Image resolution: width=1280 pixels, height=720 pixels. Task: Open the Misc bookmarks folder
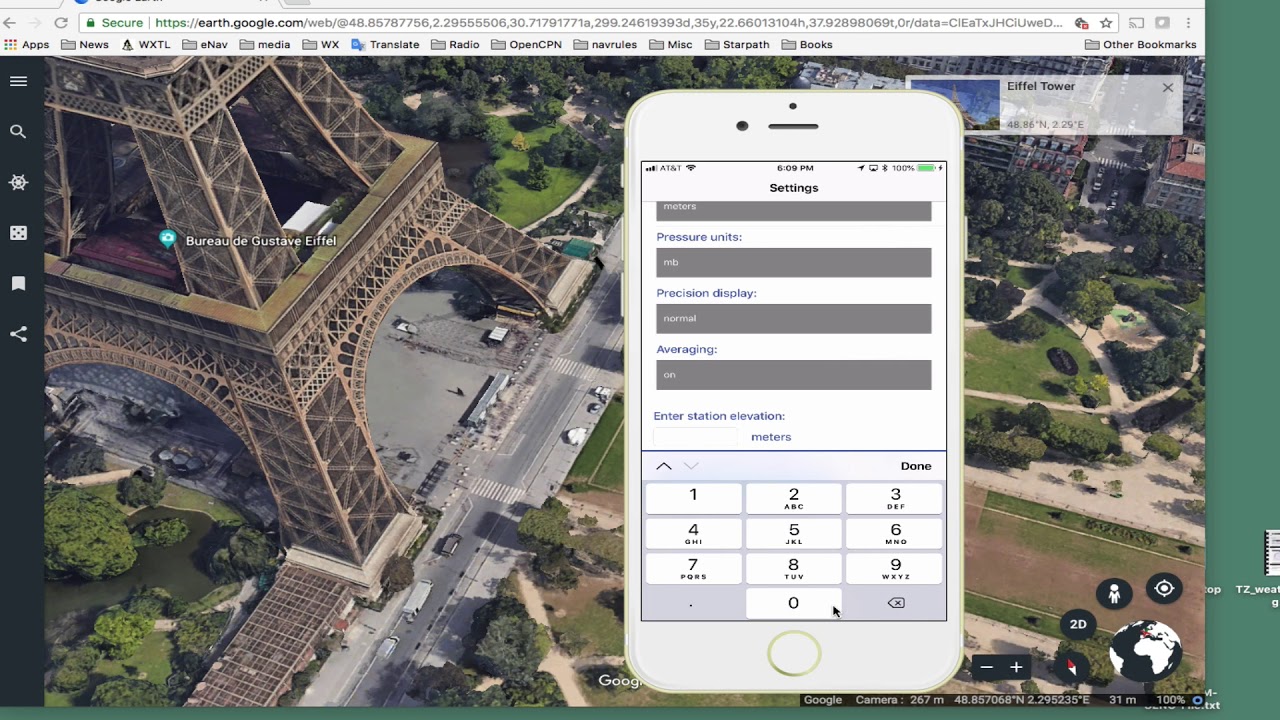670,44
